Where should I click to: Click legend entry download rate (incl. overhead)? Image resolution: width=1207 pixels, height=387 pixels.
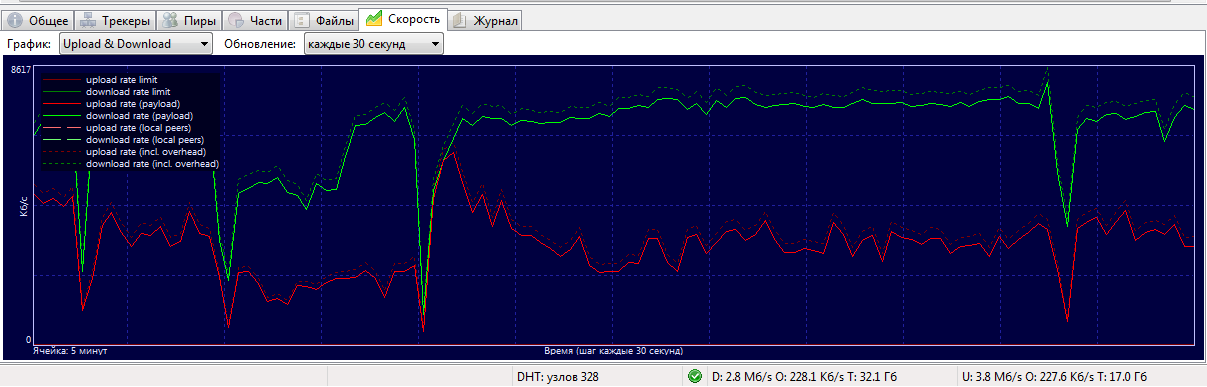(152, 163)
